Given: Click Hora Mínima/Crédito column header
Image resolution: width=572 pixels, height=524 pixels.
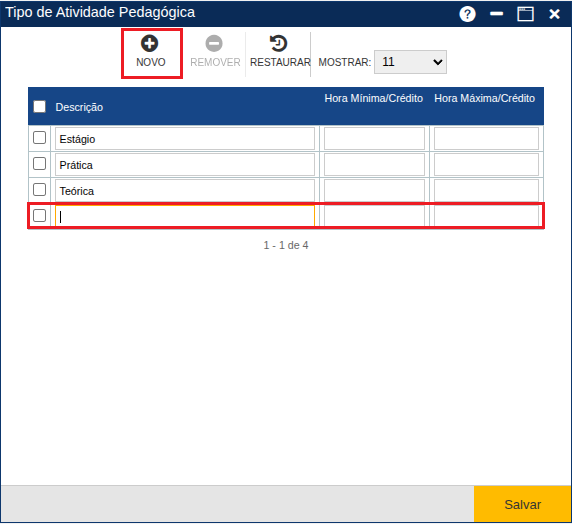Looking at the screenshot, I should point(374,98).
